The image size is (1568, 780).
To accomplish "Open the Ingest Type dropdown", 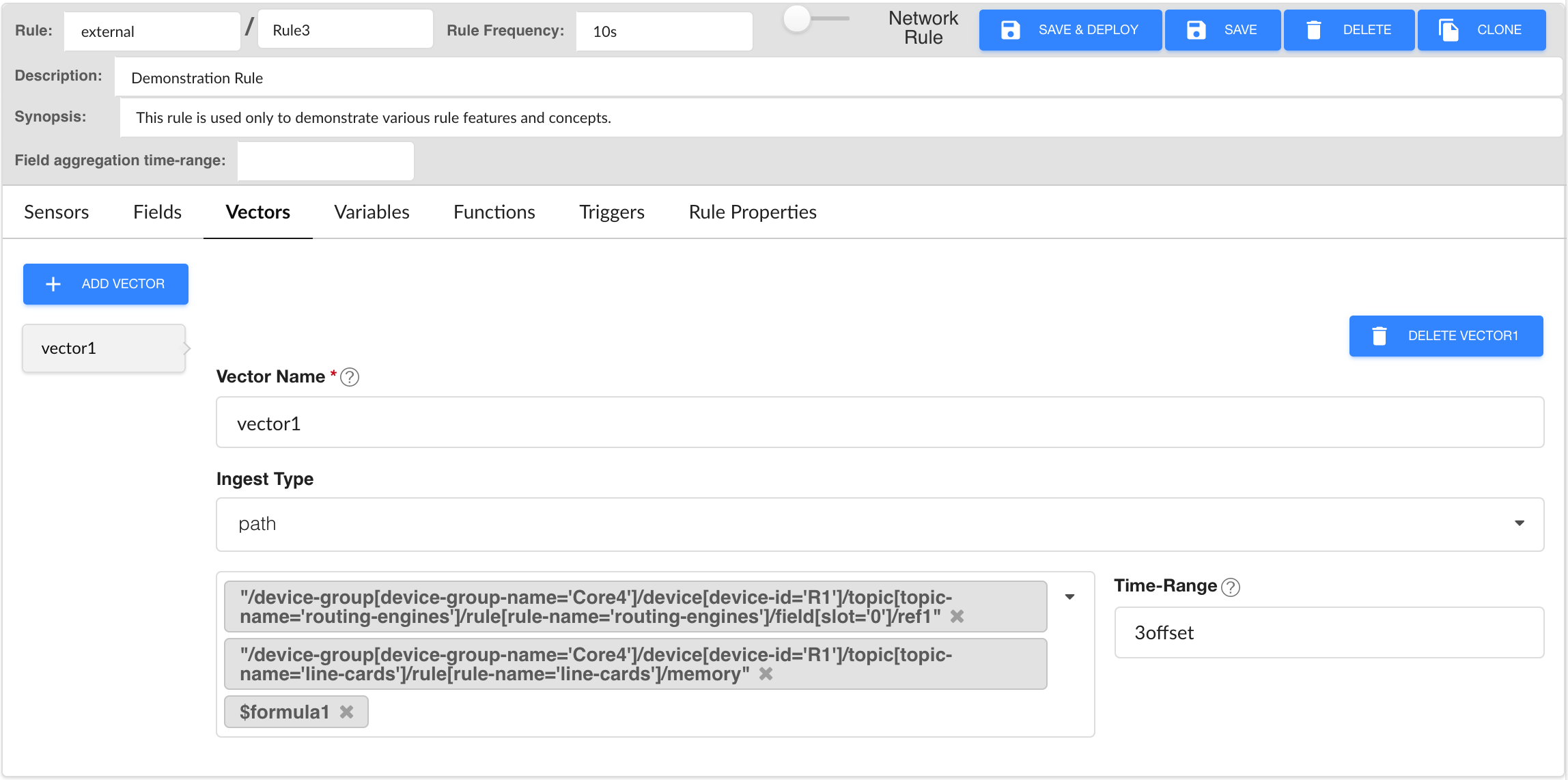I will 880,524.
